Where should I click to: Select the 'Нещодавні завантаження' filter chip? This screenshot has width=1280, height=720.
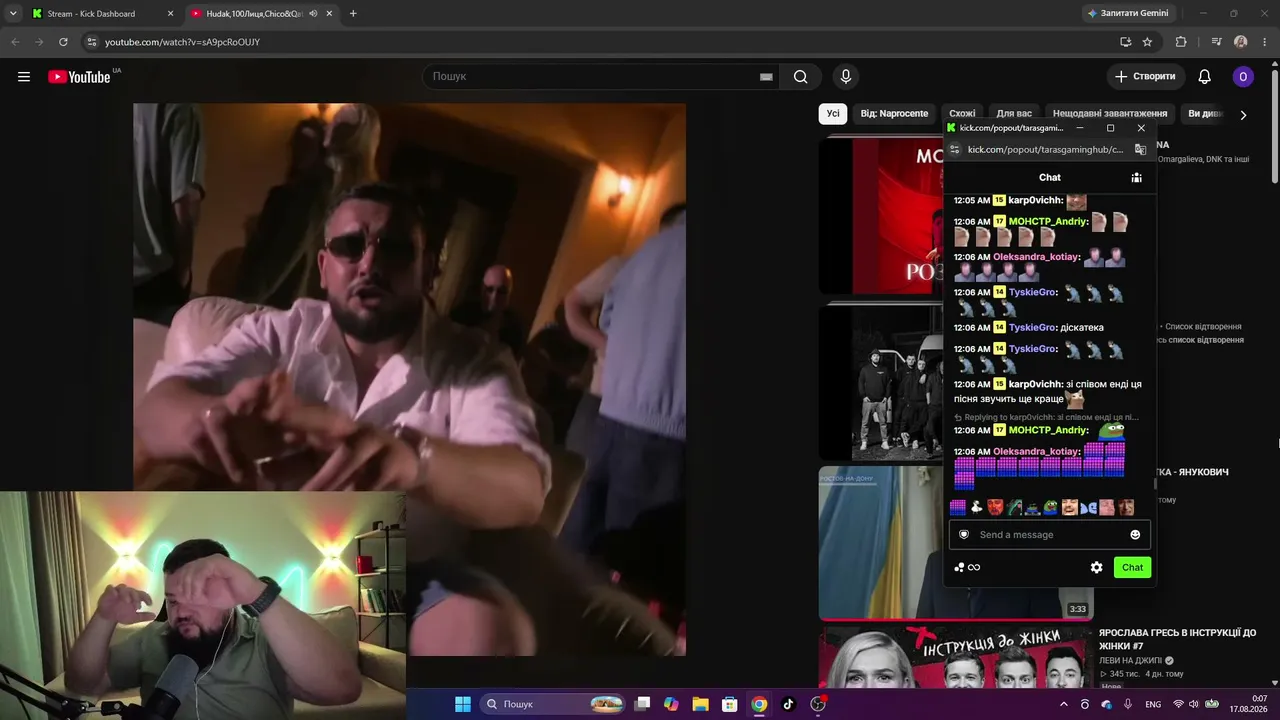point(1110,114)
